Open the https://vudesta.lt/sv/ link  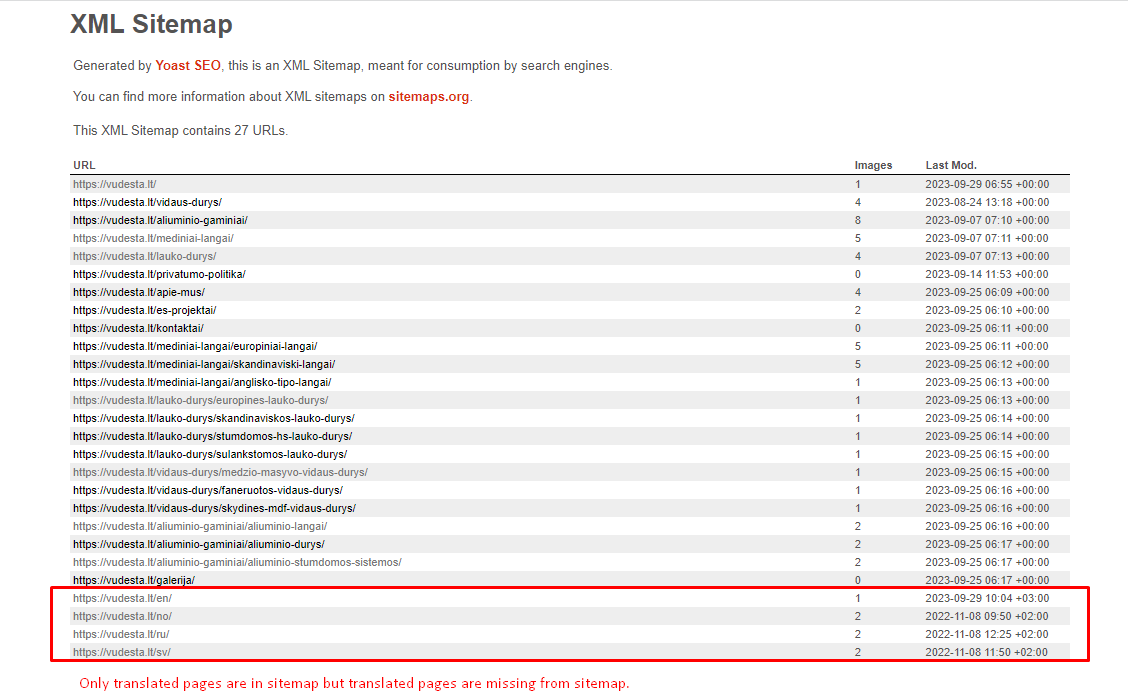coord(122,652)
